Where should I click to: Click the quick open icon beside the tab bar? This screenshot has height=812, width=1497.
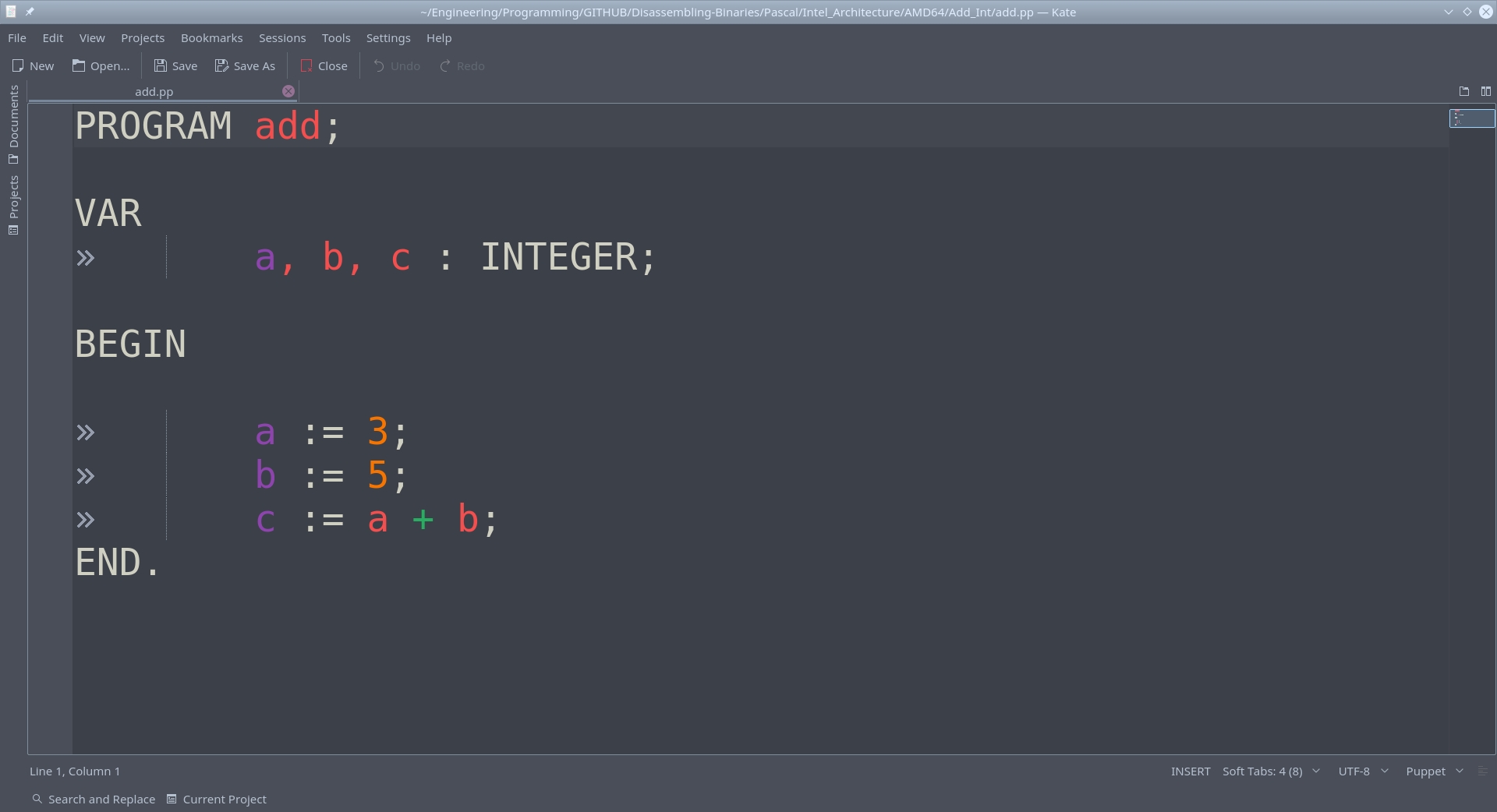1464,91
